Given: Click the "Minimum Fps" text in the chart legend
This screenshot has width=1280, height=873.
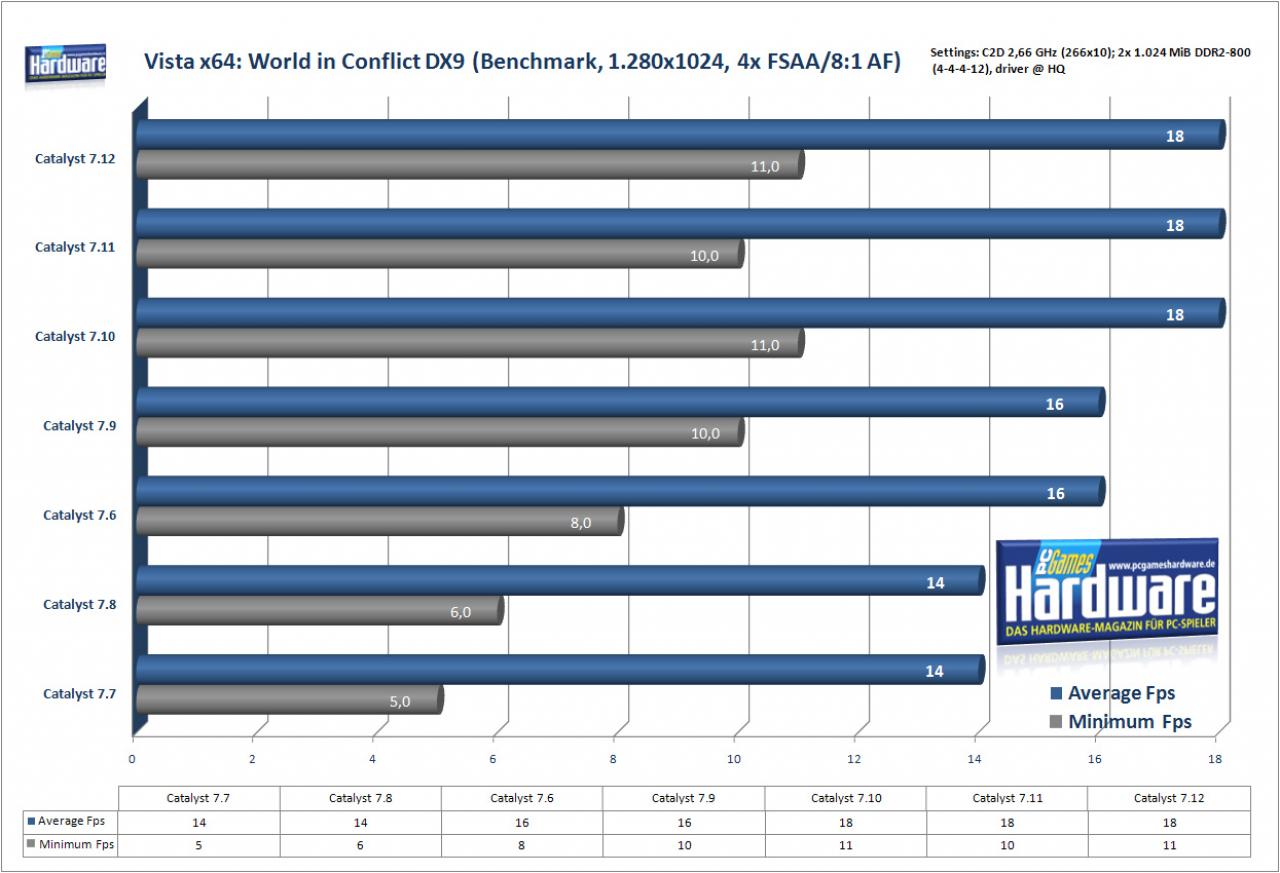Looking at the screenshot, I should pyautogui.click(x=1130, y=722).
